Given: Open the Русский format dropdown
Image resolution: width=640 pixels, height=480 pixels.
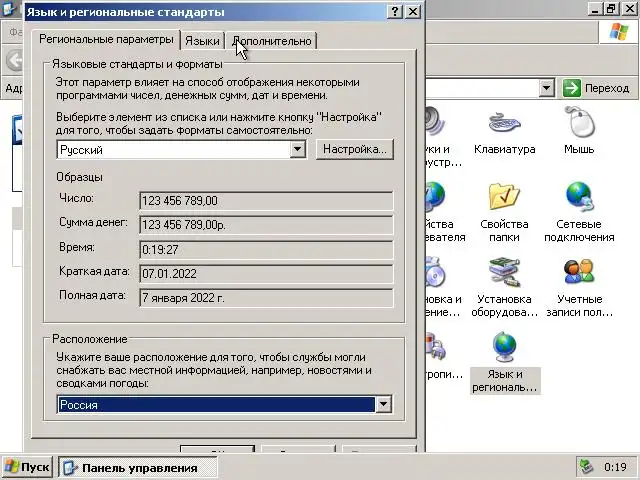Looking at the screenshot, I should pyautogui.click(x=298, y=149).
